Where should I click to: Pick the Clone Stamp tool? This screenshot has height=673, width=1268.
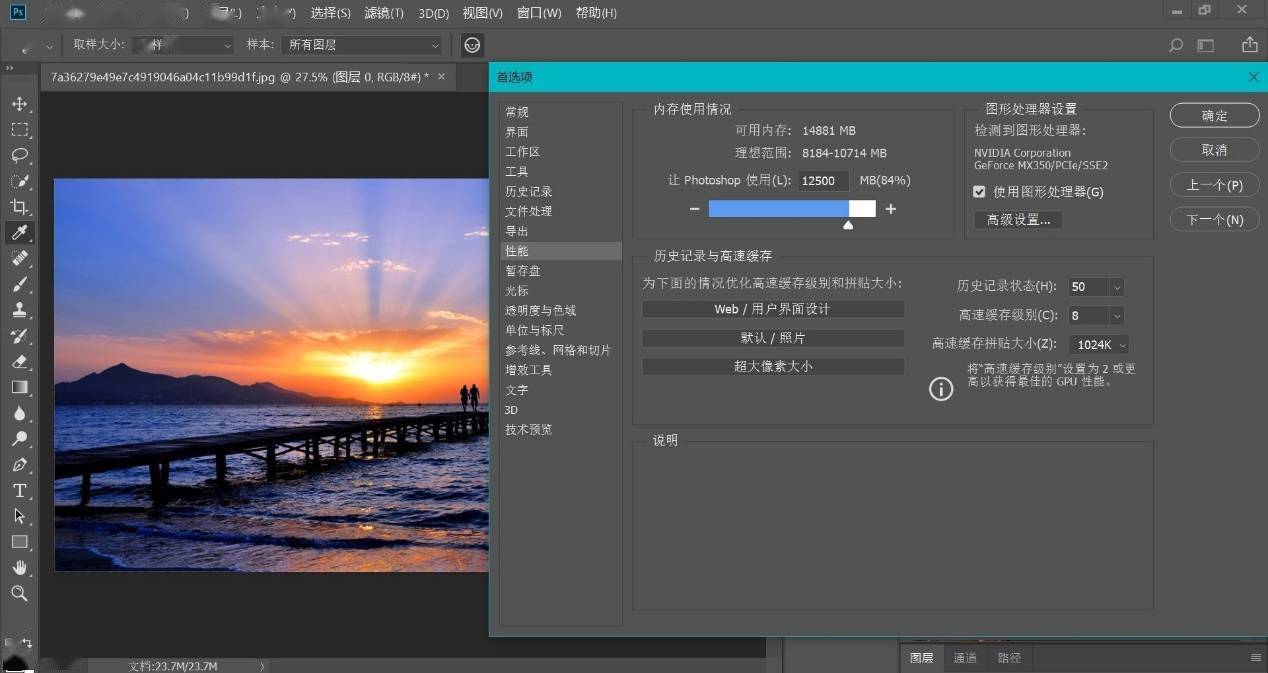click(x=19, y=311)
